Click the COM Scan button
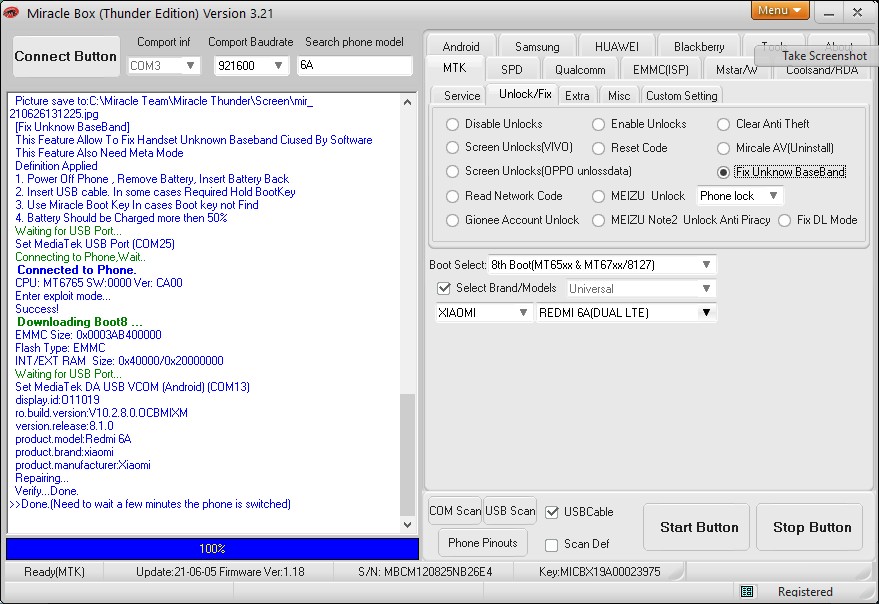 coord(455,511)
